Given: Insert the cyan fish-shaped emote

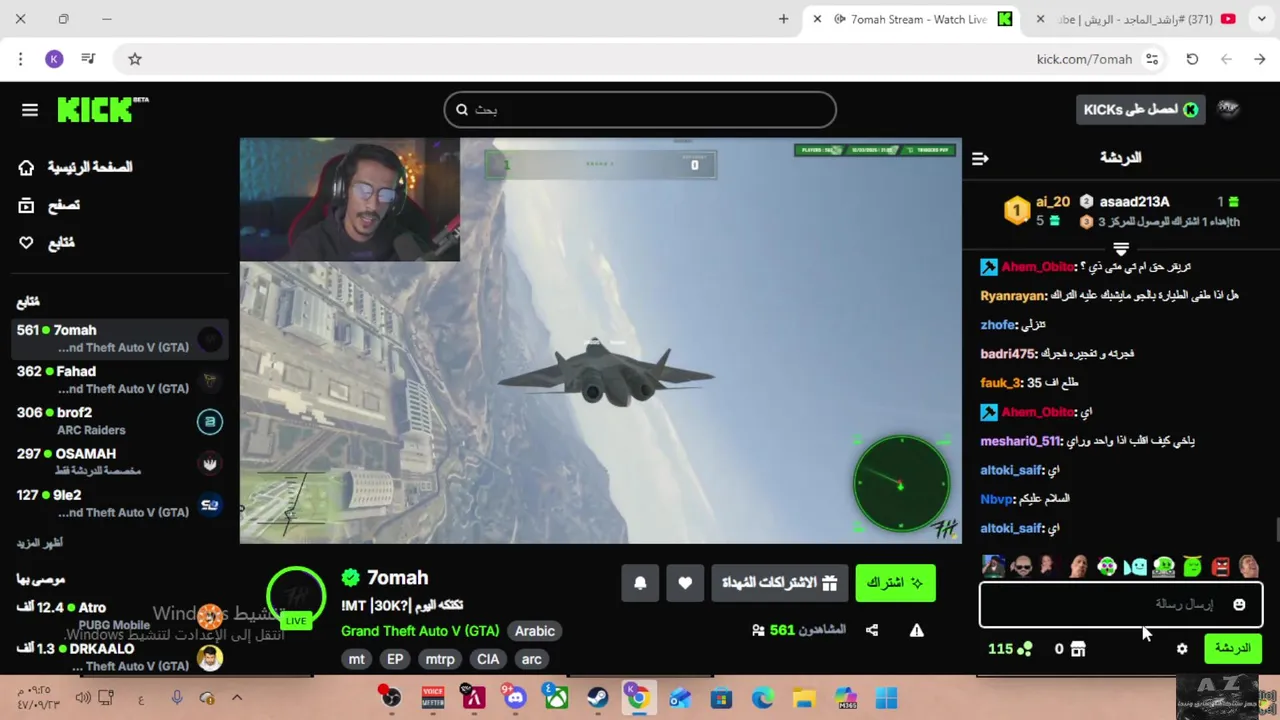Looking at the screenshot, I should click(1135, 567).
